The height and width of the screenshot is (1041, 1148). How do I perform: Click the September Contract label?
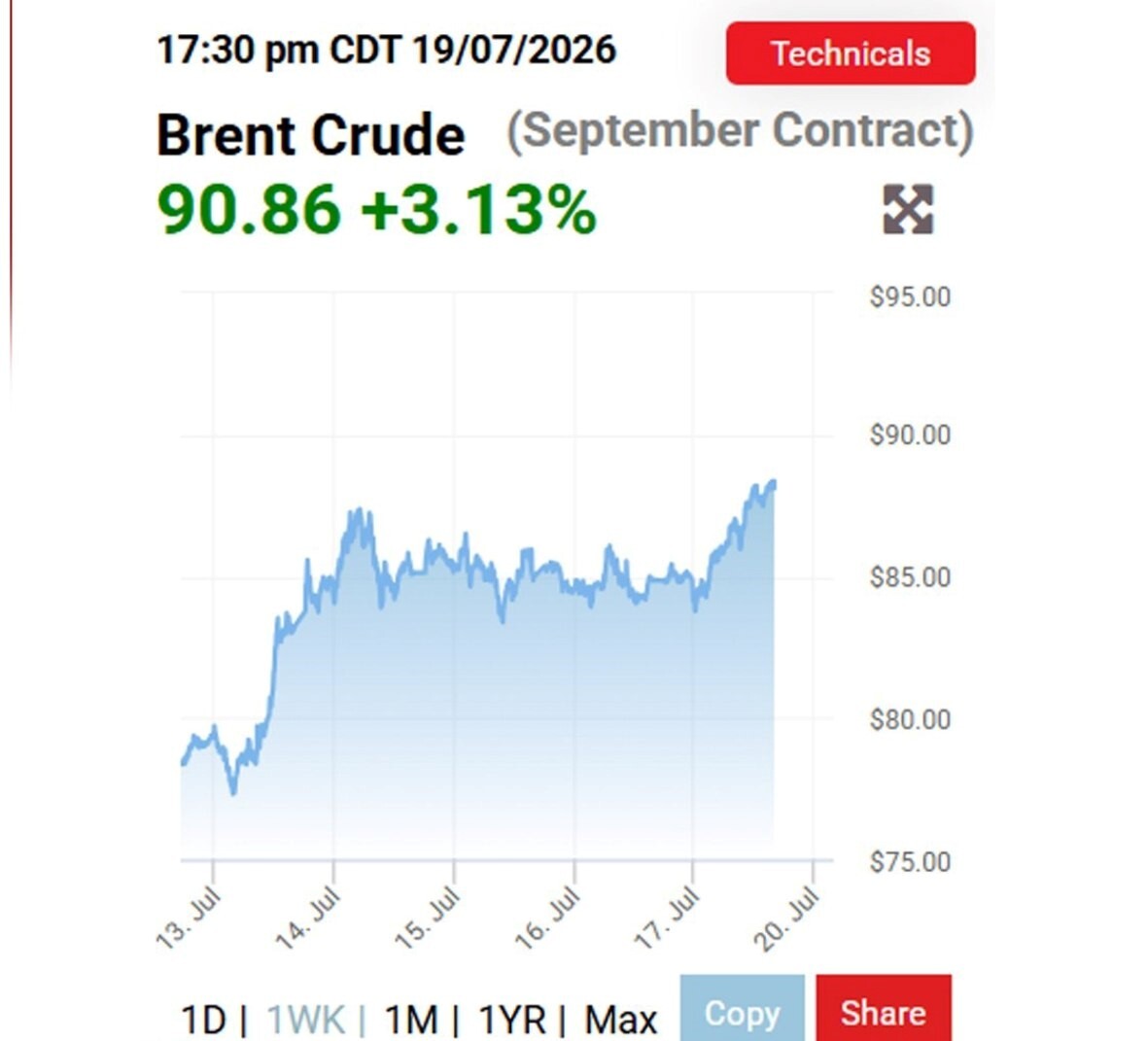click(740, 131)
